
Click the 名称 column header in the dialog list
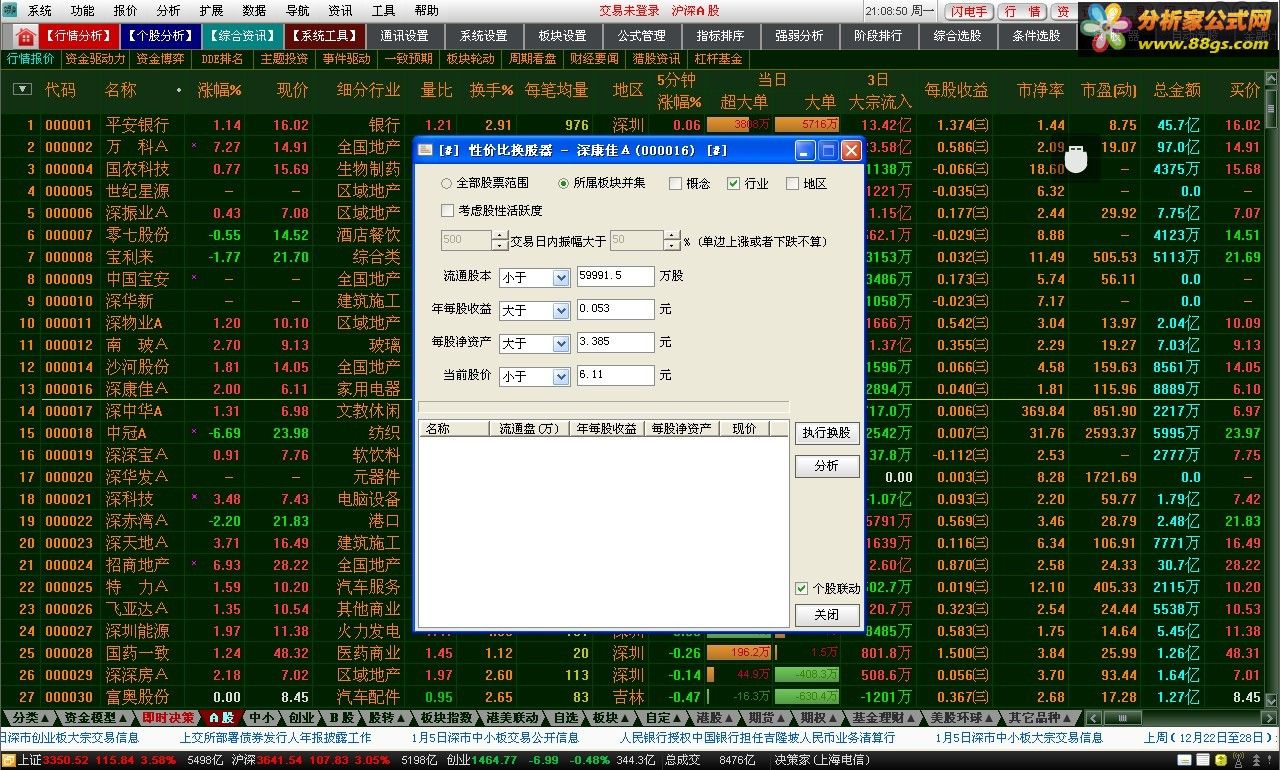[455, 428]
